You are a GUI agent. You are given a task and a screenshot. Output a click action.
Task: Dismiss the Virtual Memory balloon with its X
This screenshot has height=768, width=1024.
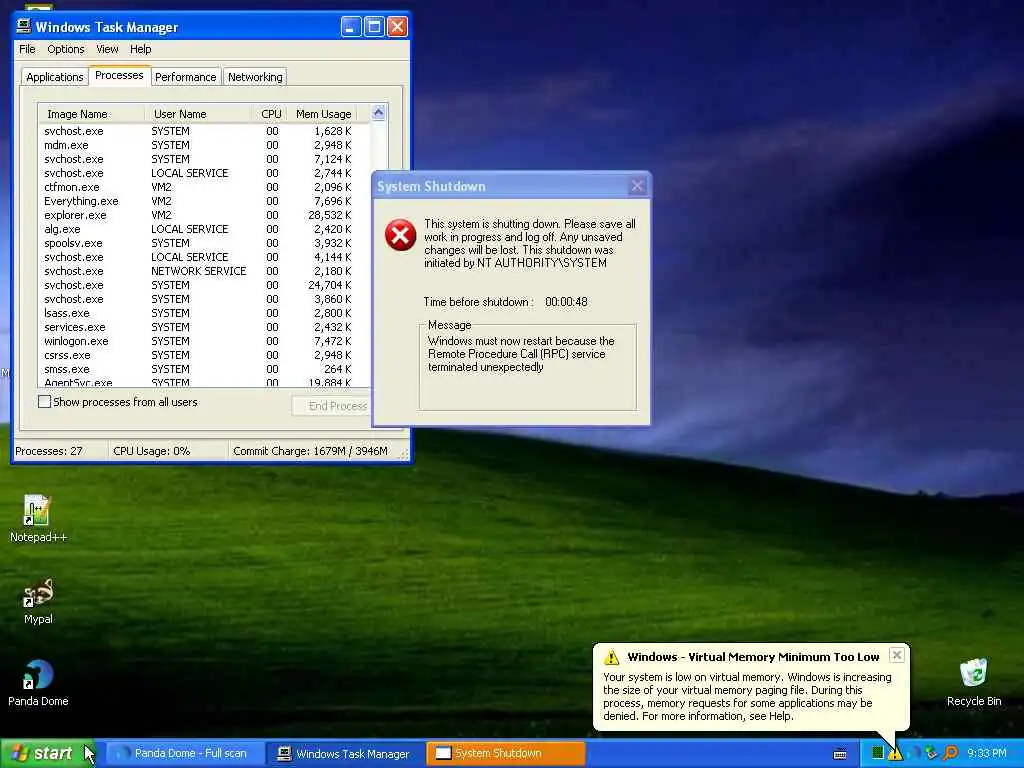tap(897, 655)
